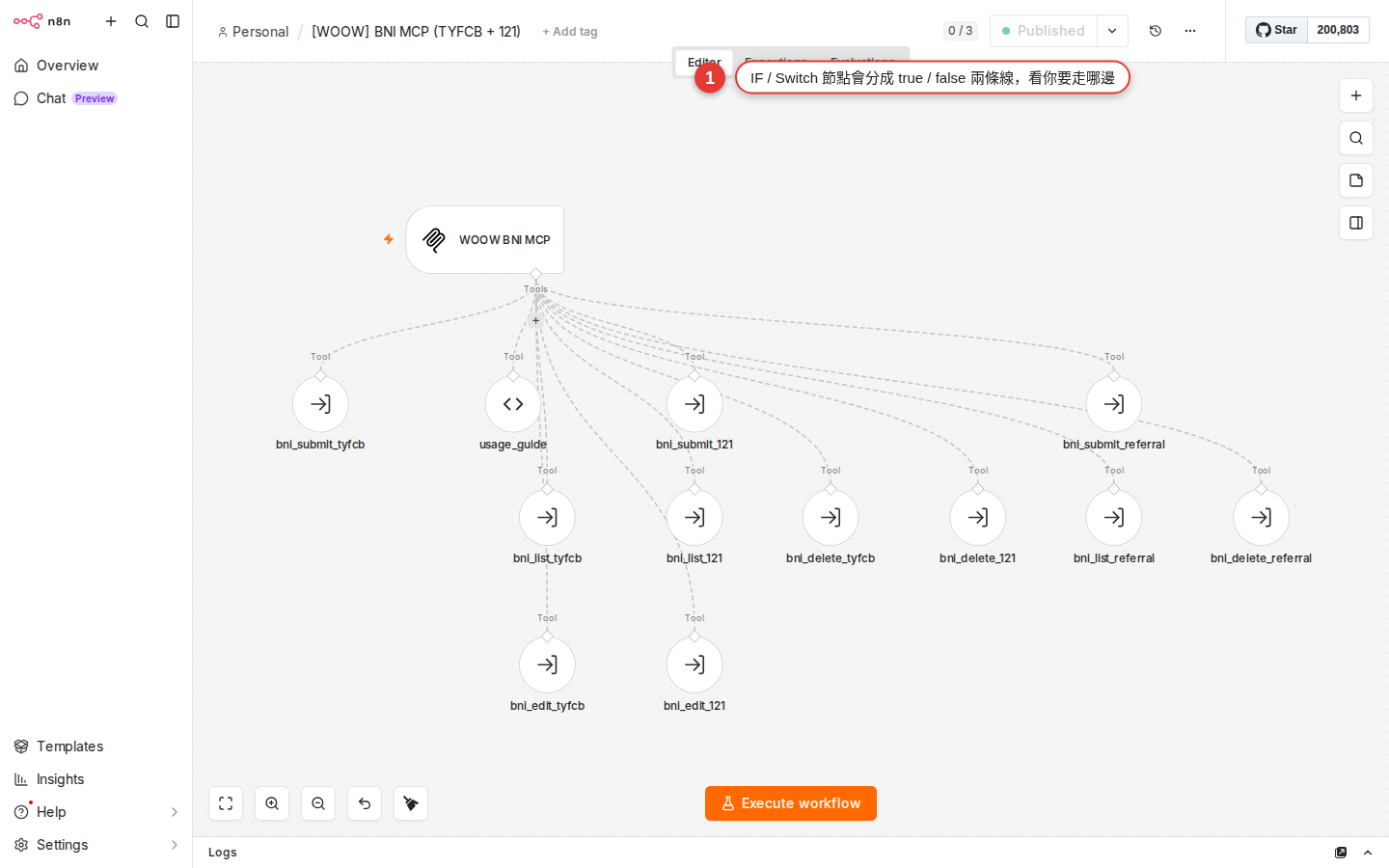Click the plus connector under Tools
Viewport: 1389px width, 868px height.
coord(536,320)
